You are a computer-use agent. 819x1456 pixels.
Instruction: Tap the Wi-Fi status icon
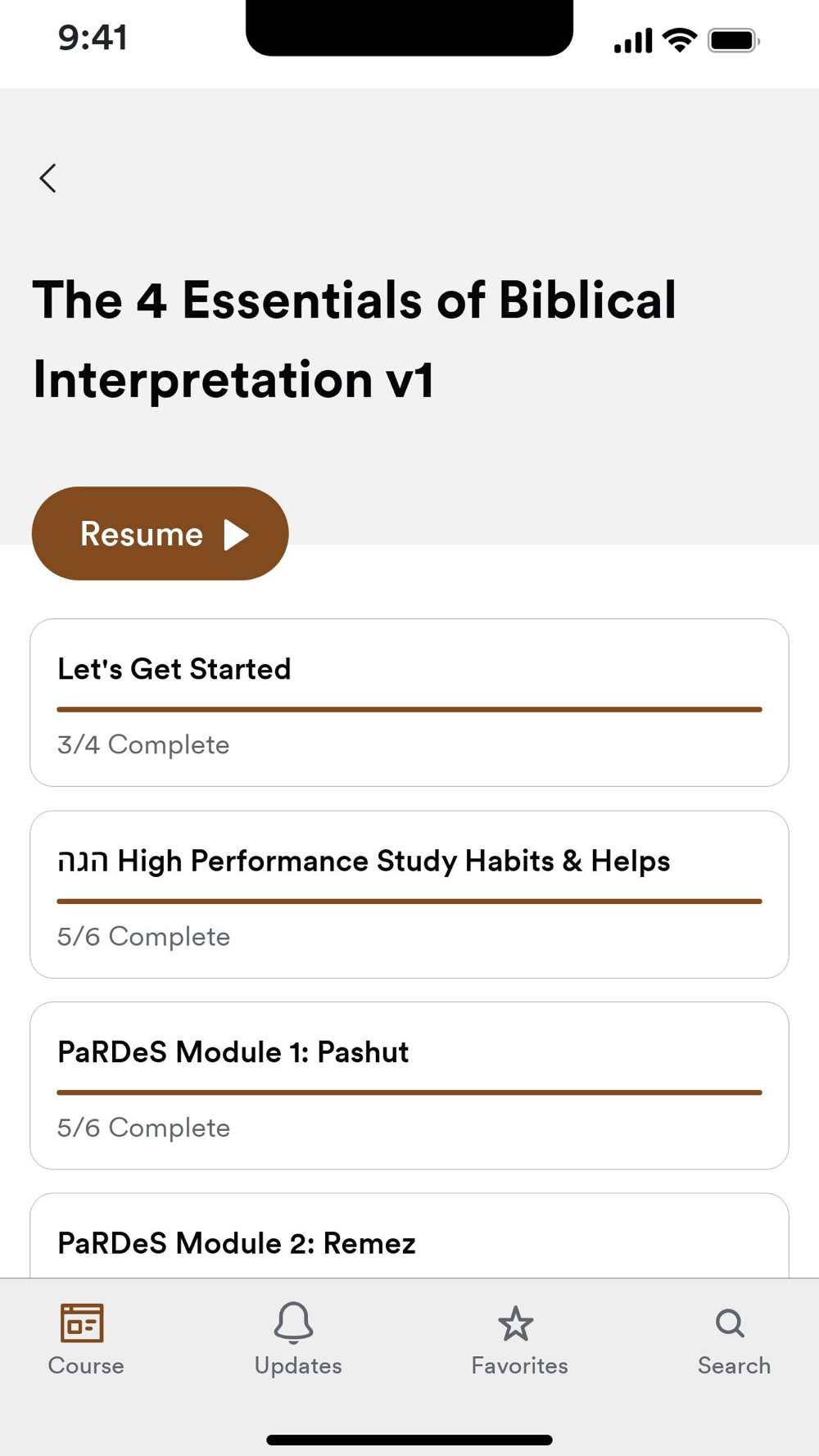coord(679,39)
